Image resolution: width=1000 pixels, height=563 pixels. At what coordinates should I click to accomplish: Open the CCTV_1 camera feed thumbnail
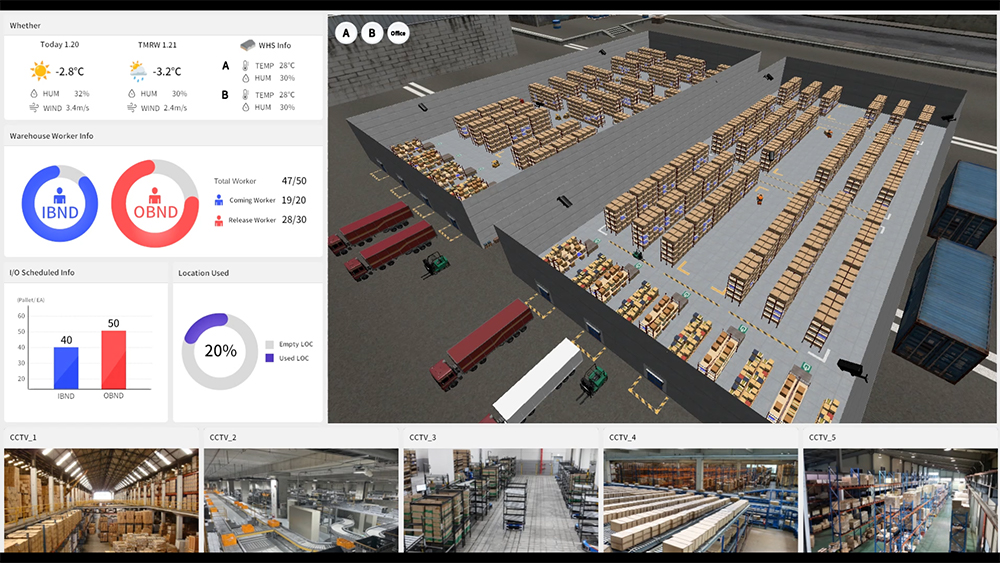100,500
